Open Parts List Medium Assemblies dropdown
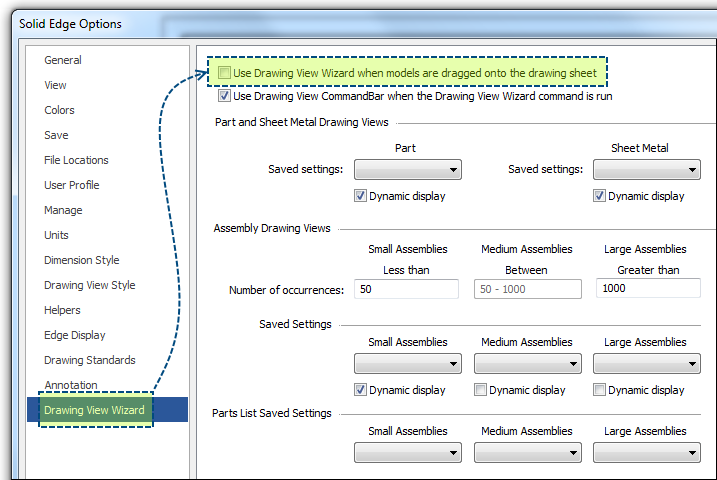 tap(528, 453)
